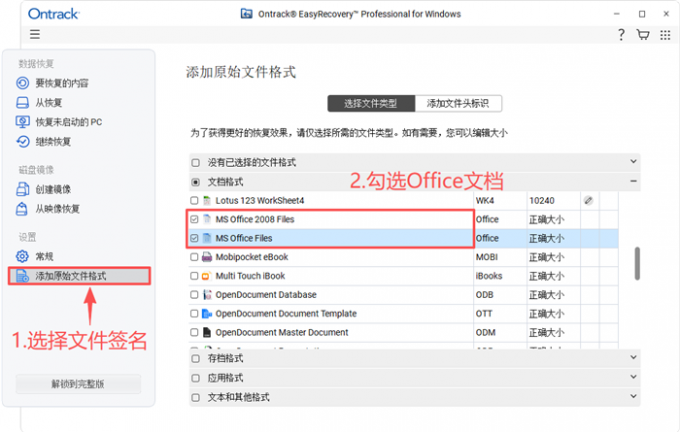Click the file list vertical scrollbar thumb

(x=637, y=263)
